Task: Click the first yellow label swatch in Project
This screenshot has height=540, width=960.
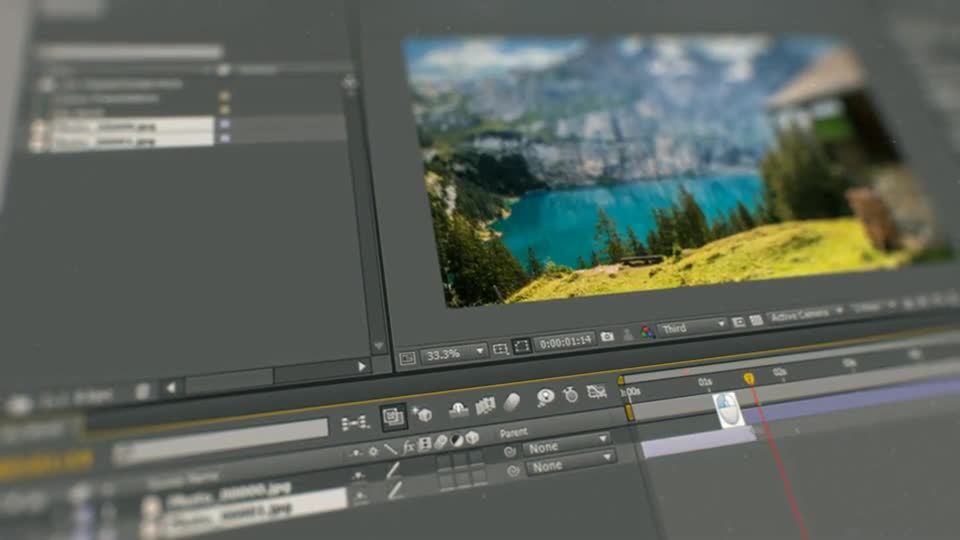Action: [225, 96]
